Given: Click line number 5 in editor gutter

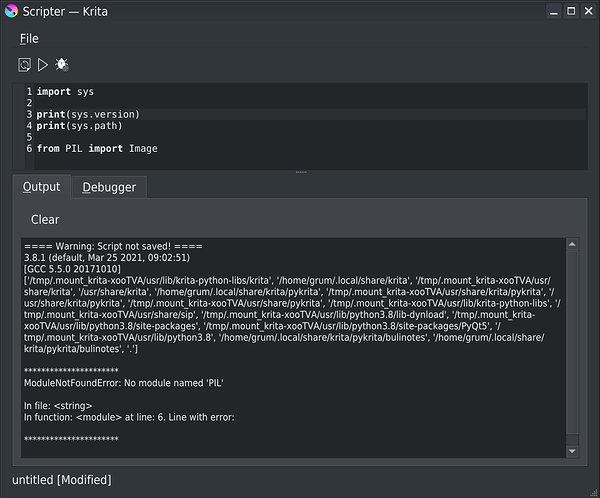Looking at the screenshot, I should tap(29, 137).
